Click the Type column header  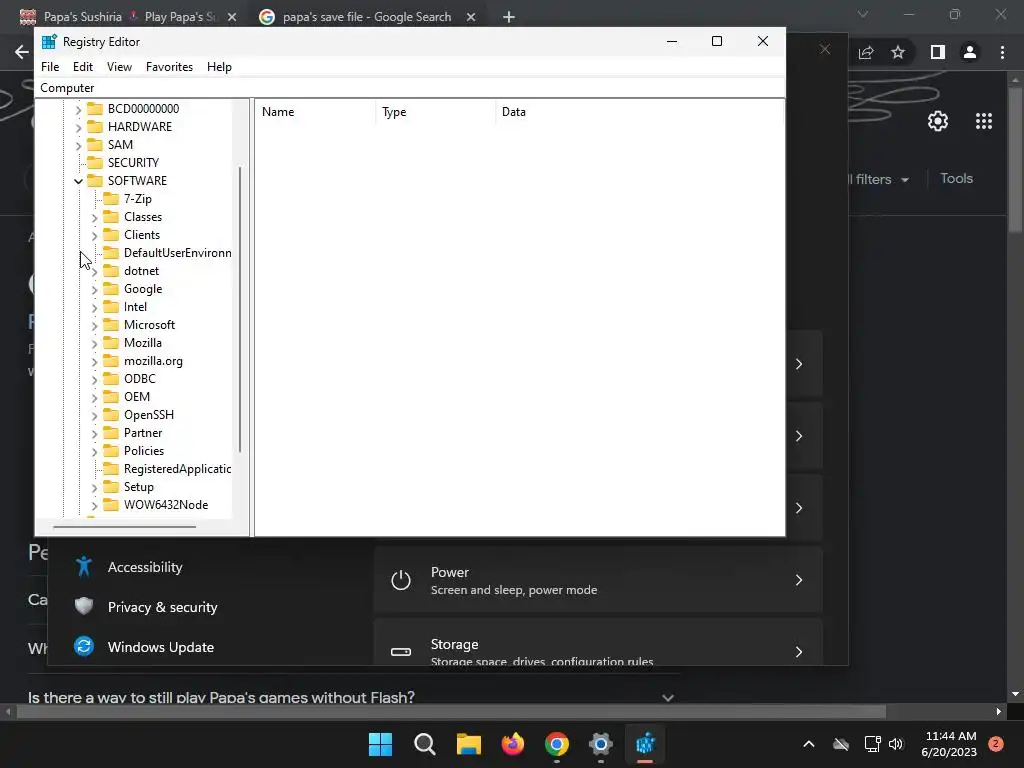tap(436, 112)
